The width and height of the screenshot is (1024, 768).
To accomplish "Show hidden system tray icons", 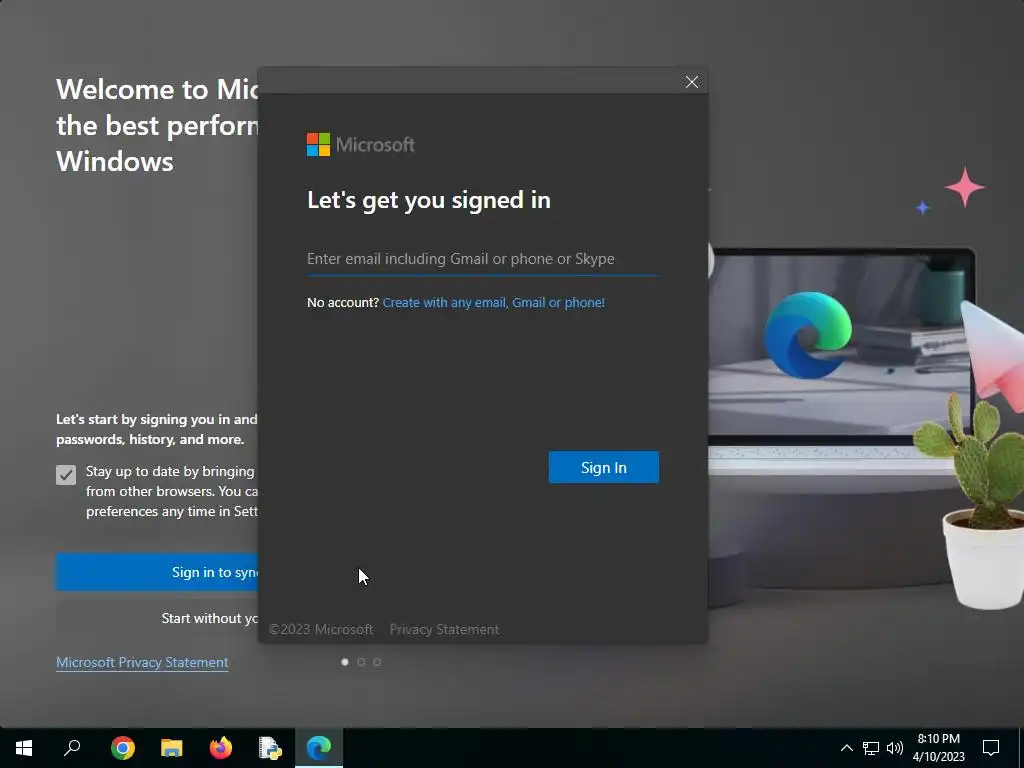I will pos(846,748).
